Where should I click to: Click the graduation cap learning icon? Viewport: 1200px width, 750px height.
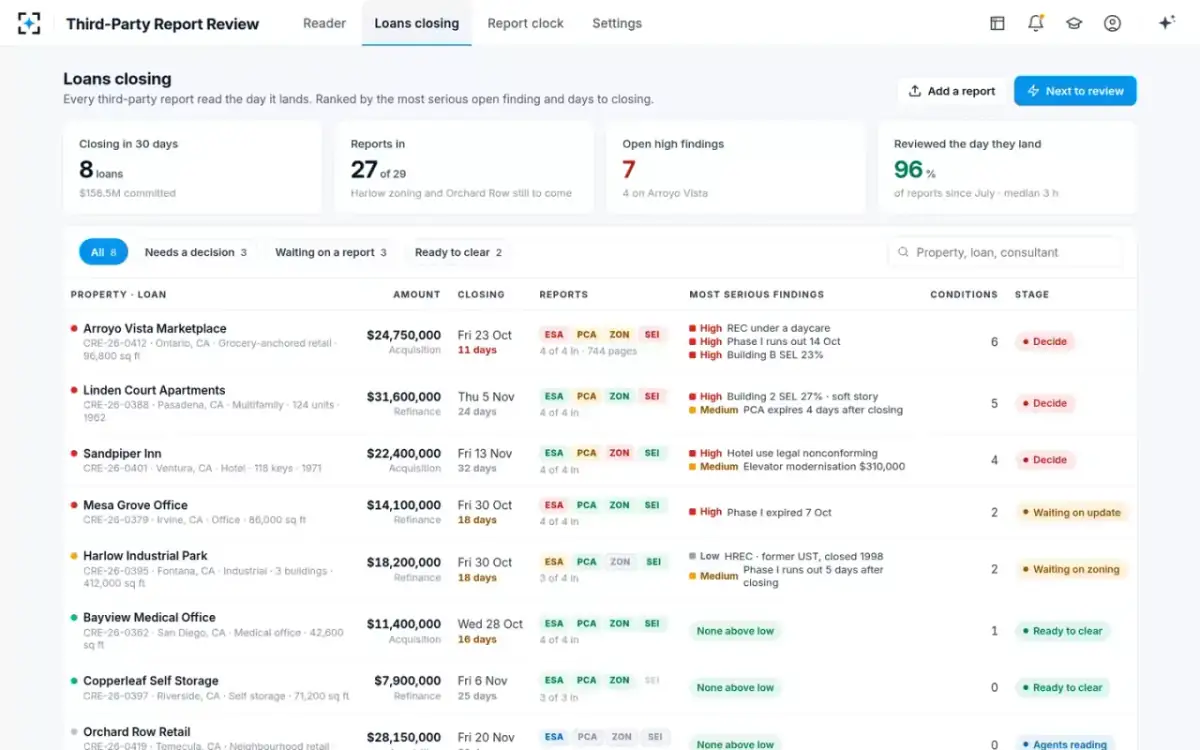(1074, 23)
